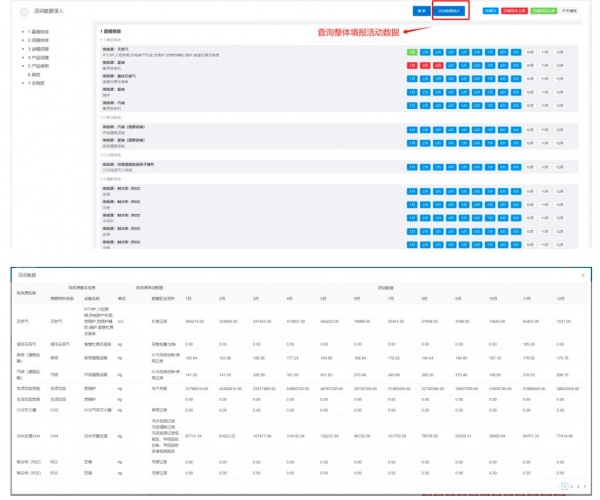Viewport: 600px width, 500px height.
Task: Open 3月 button in 柴油（道路运输）row
Action: 438,143
